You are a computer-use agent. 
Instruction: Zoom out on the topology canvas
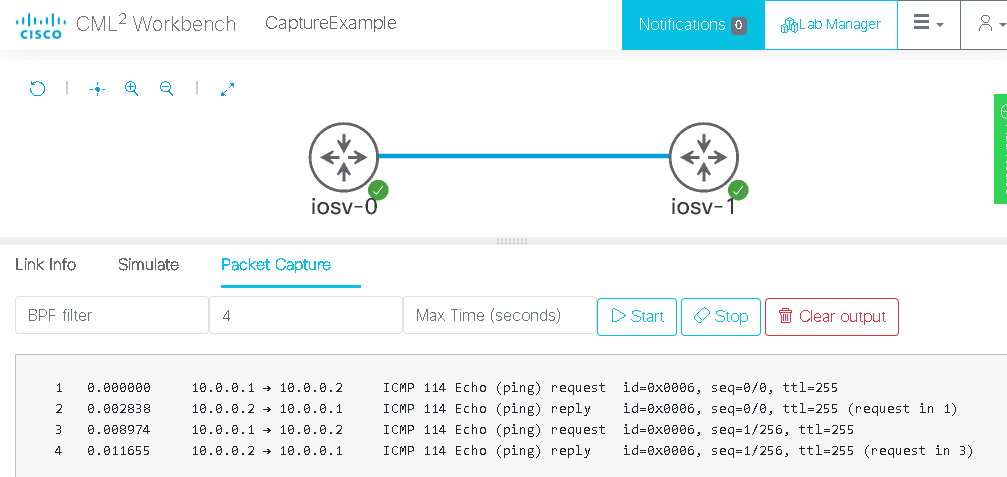click(x=166, y=89)
